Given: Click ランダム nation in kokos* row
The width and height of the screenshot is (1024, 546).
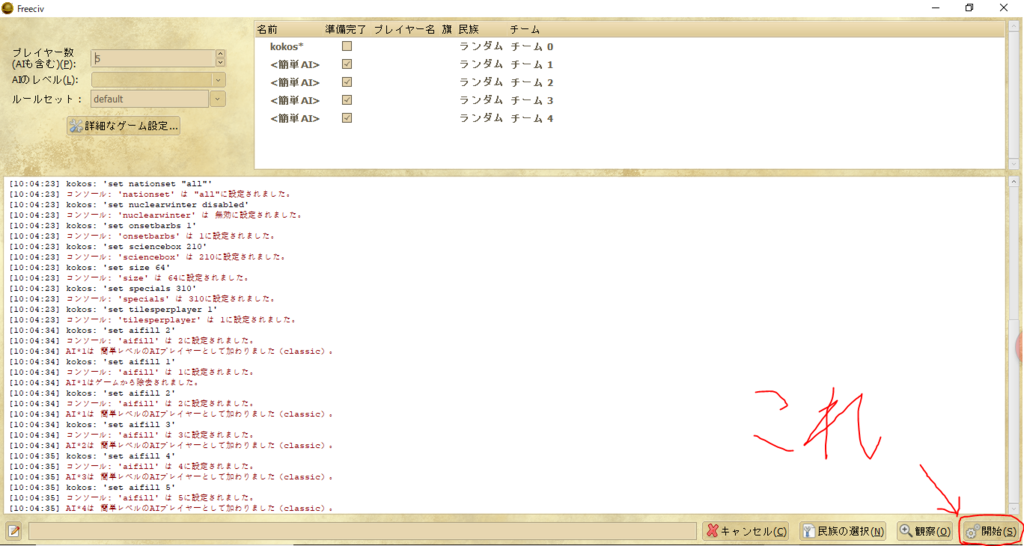Looking at the screenshot, I should point(481,46).
